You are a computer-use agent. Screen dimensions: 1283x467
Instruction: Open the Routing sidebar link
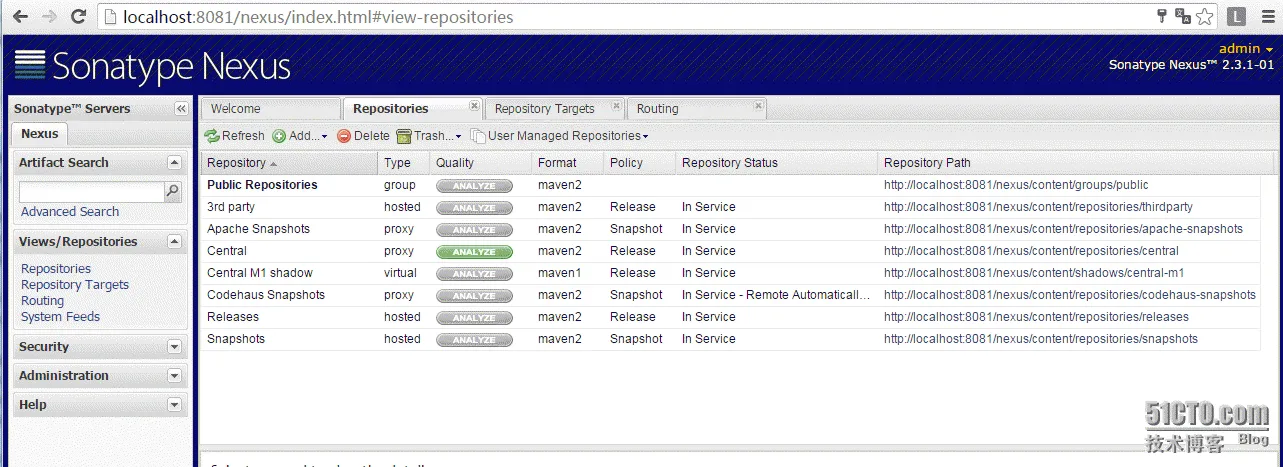coord(42,301)
